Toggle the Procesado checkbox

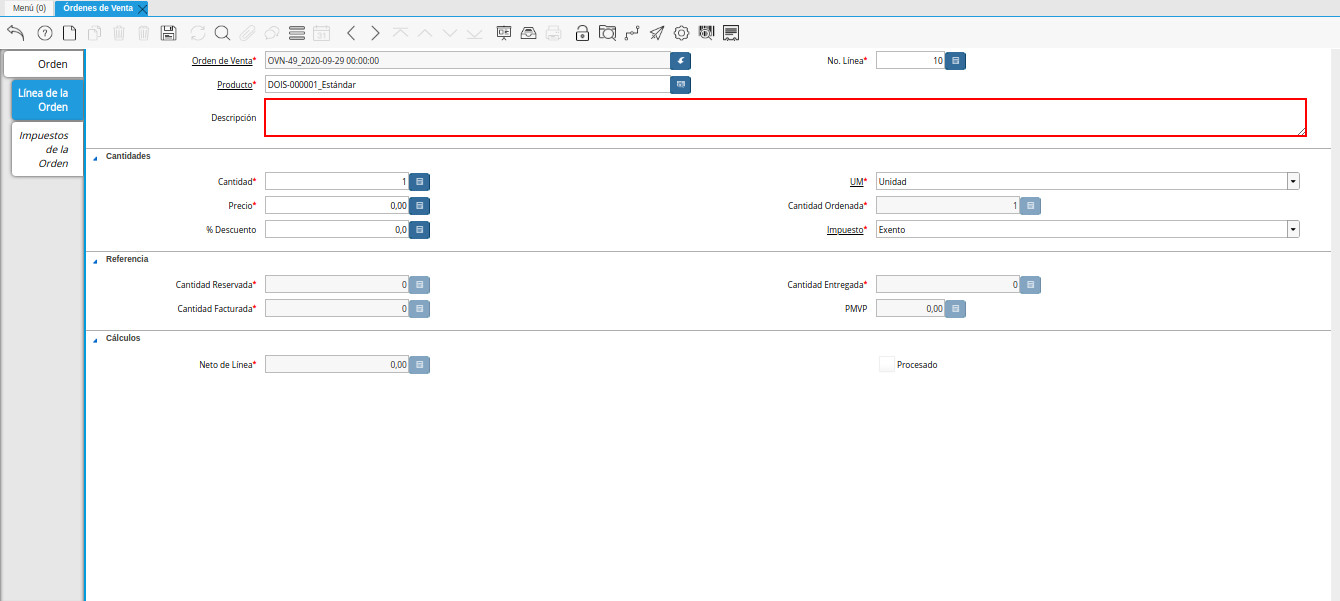(886, 365)
